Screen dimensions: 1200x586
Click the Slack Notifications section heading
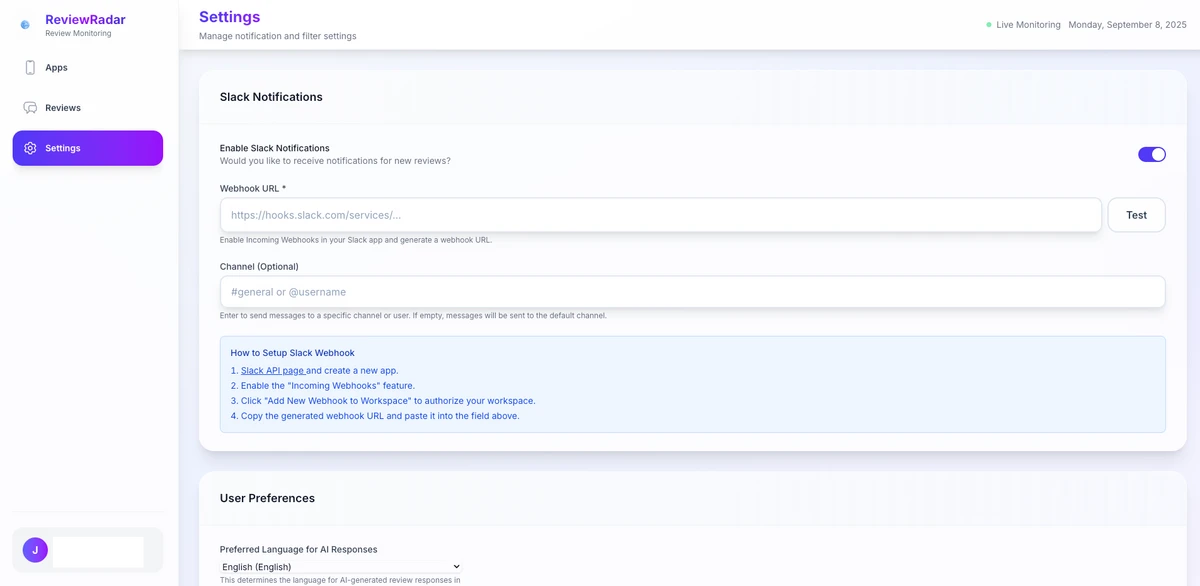[271, 97]
